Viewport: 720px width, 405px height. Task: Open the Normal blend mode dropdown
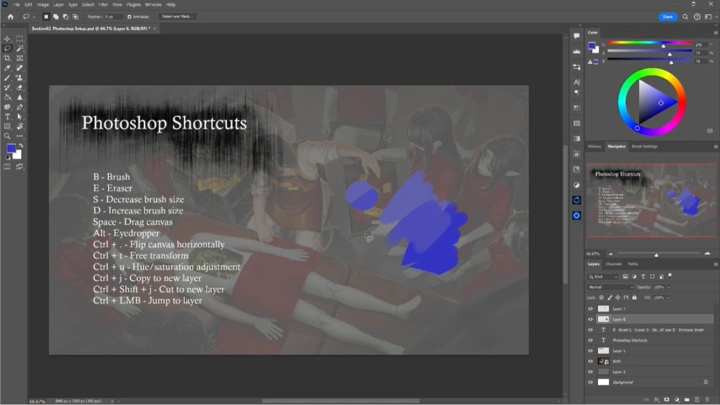(x=610, y=287)
